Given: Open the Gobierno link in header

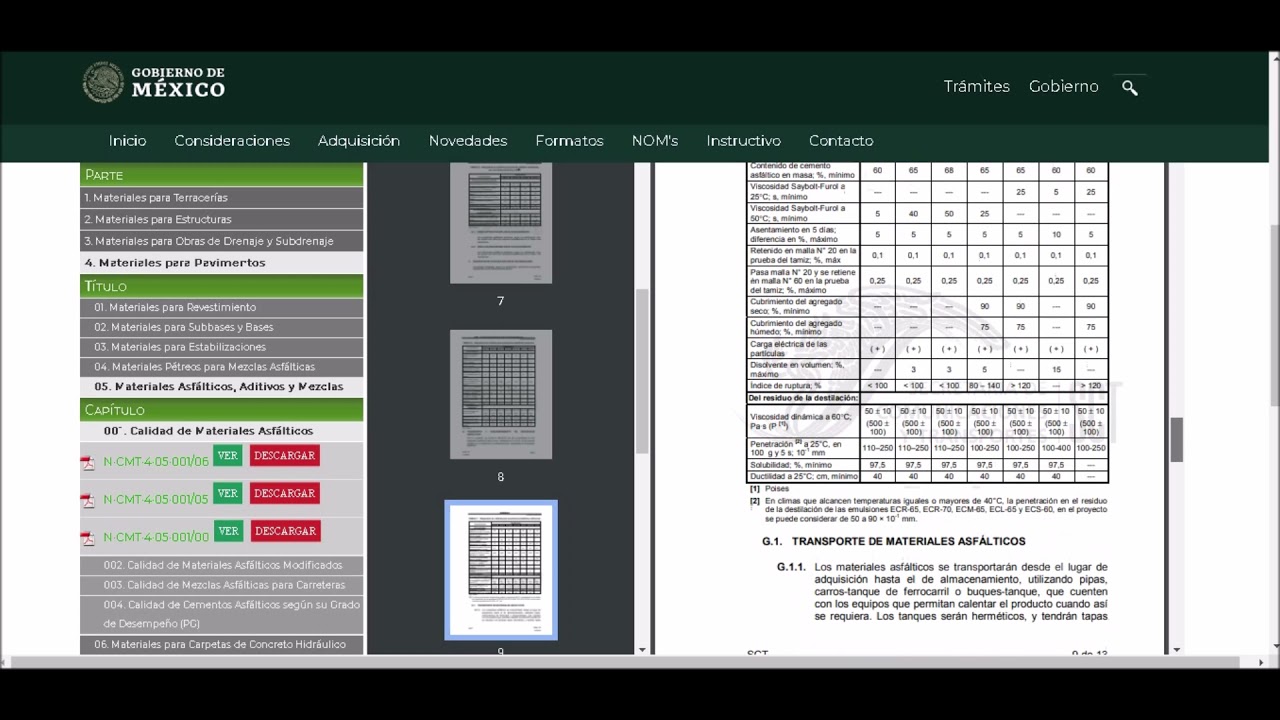Looking at the screenshot, I should click(x=1063, y=87).
